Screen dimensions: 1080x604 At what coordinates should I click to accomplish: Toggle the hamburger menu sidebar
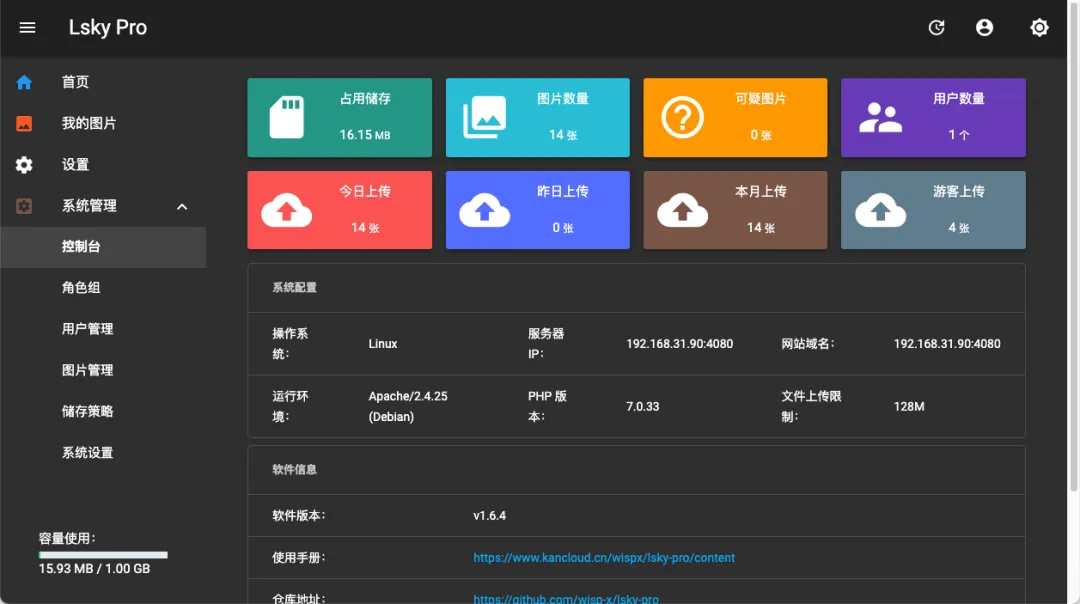(27, 28)
